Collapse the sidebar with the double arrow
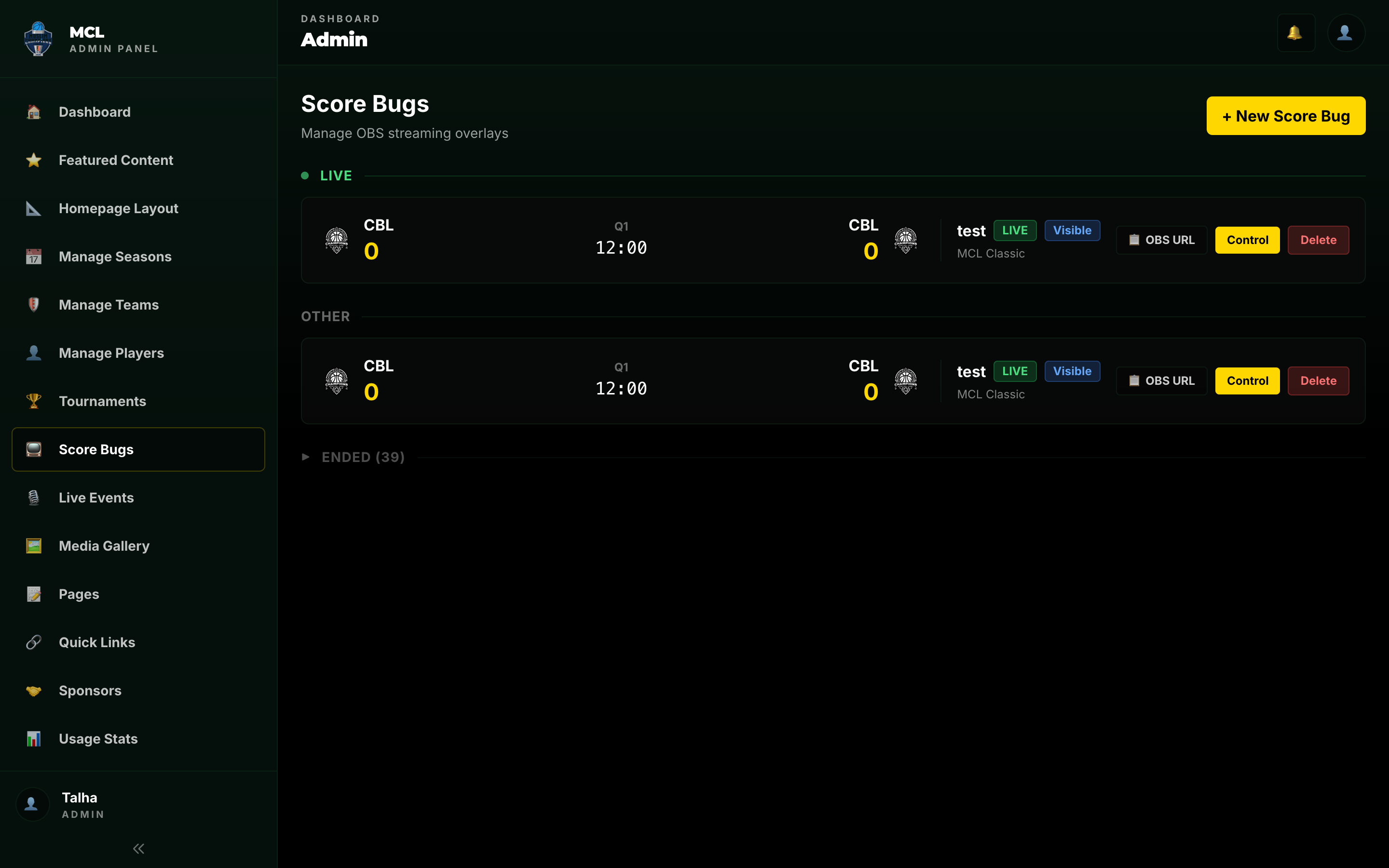This screenshot has height=868, width=1389. (138, 848)
